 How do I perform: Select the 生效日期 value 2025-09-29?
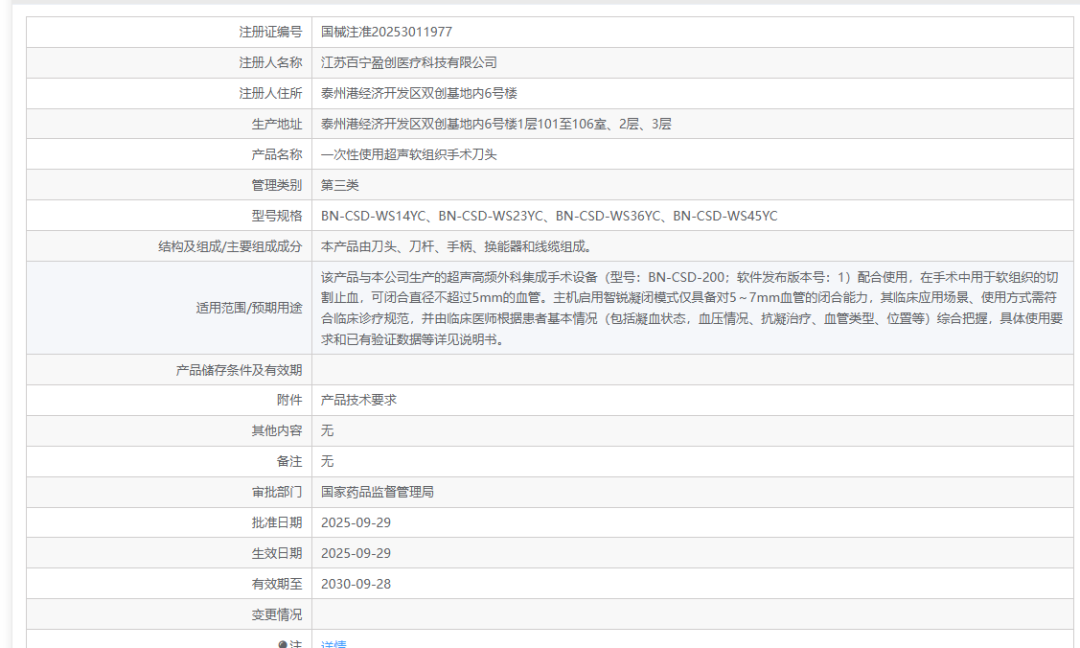coord(355,553)
